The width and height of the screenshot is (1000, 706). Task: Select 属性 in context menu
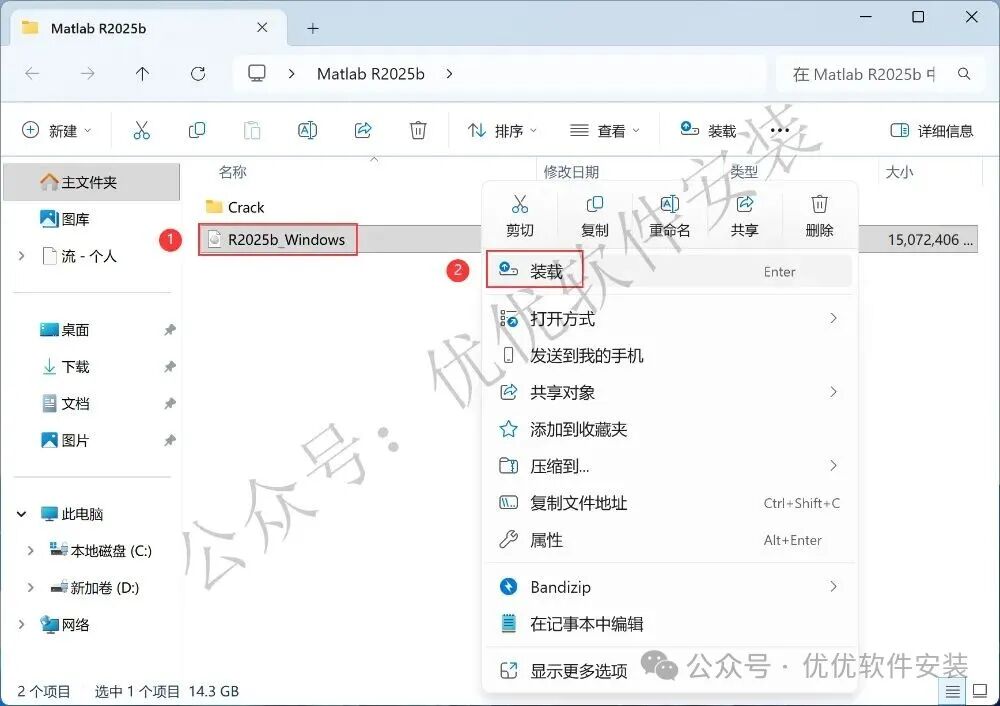pyautogui.click(x=669, y=540)
